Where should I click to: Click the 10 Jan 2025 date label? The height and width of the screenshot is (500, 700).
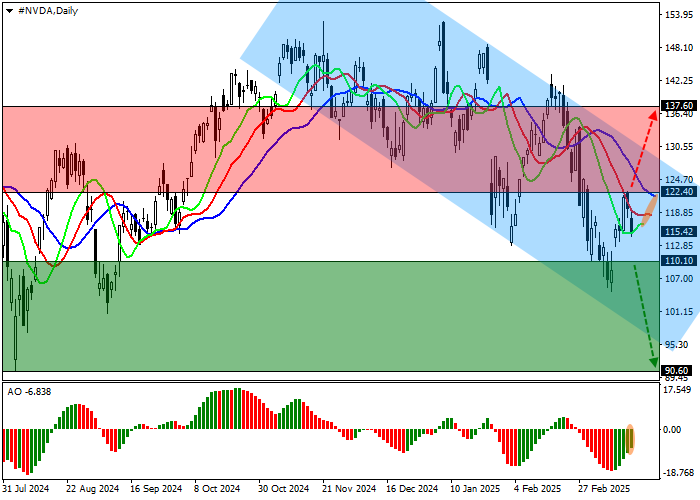tap(475, 490)
